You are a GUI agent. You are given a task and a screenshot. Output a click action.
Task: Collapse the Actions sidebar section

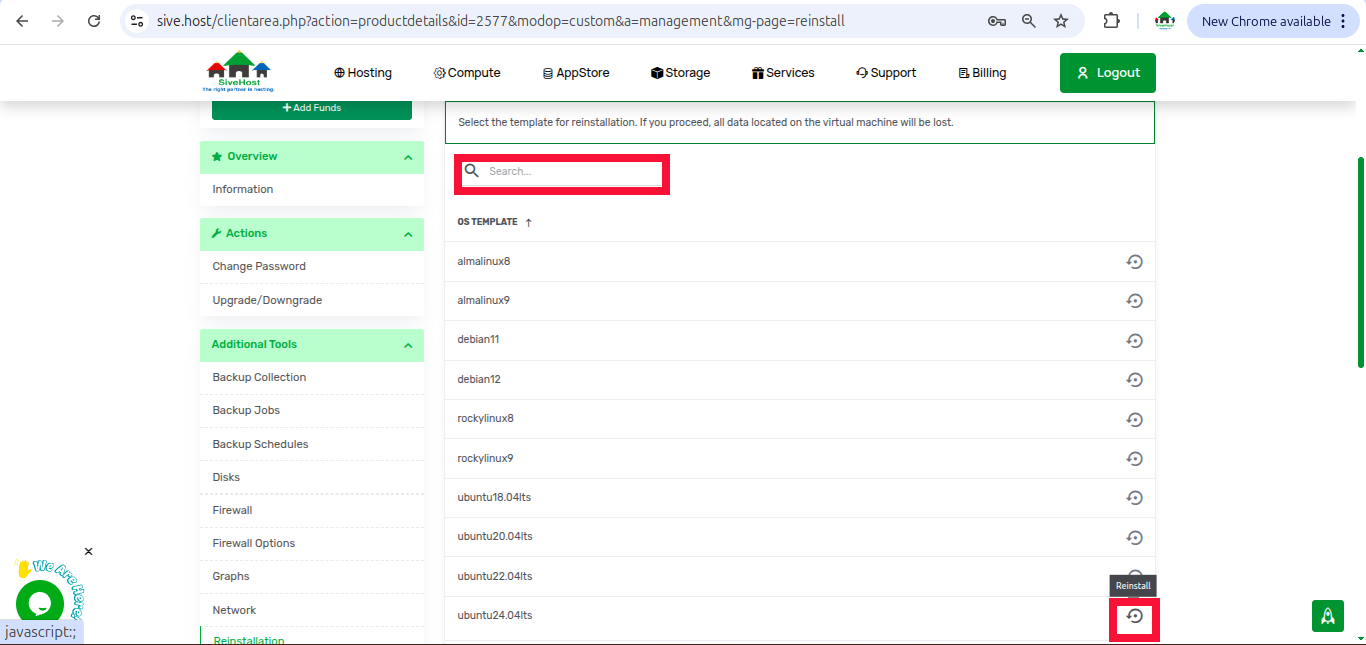click(x=408, y=234)
